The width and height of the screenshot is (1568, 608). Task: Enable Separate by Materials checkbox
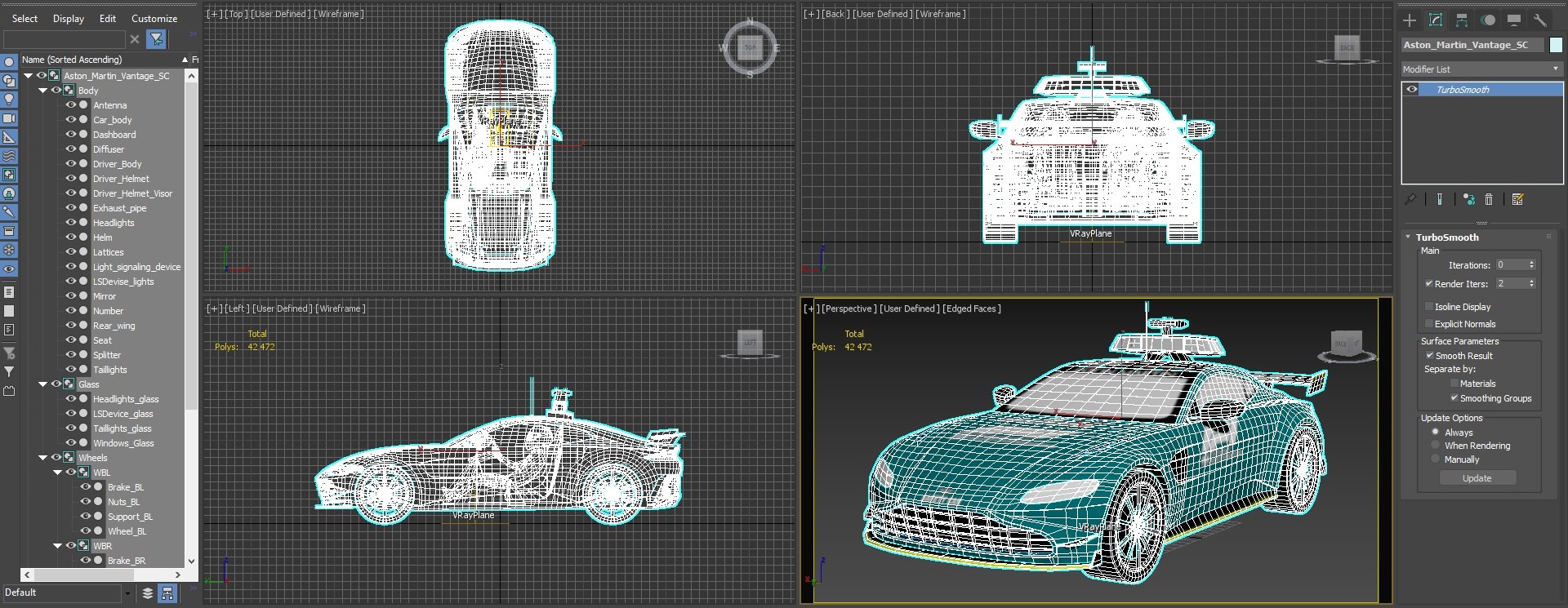click(1454, 384)
